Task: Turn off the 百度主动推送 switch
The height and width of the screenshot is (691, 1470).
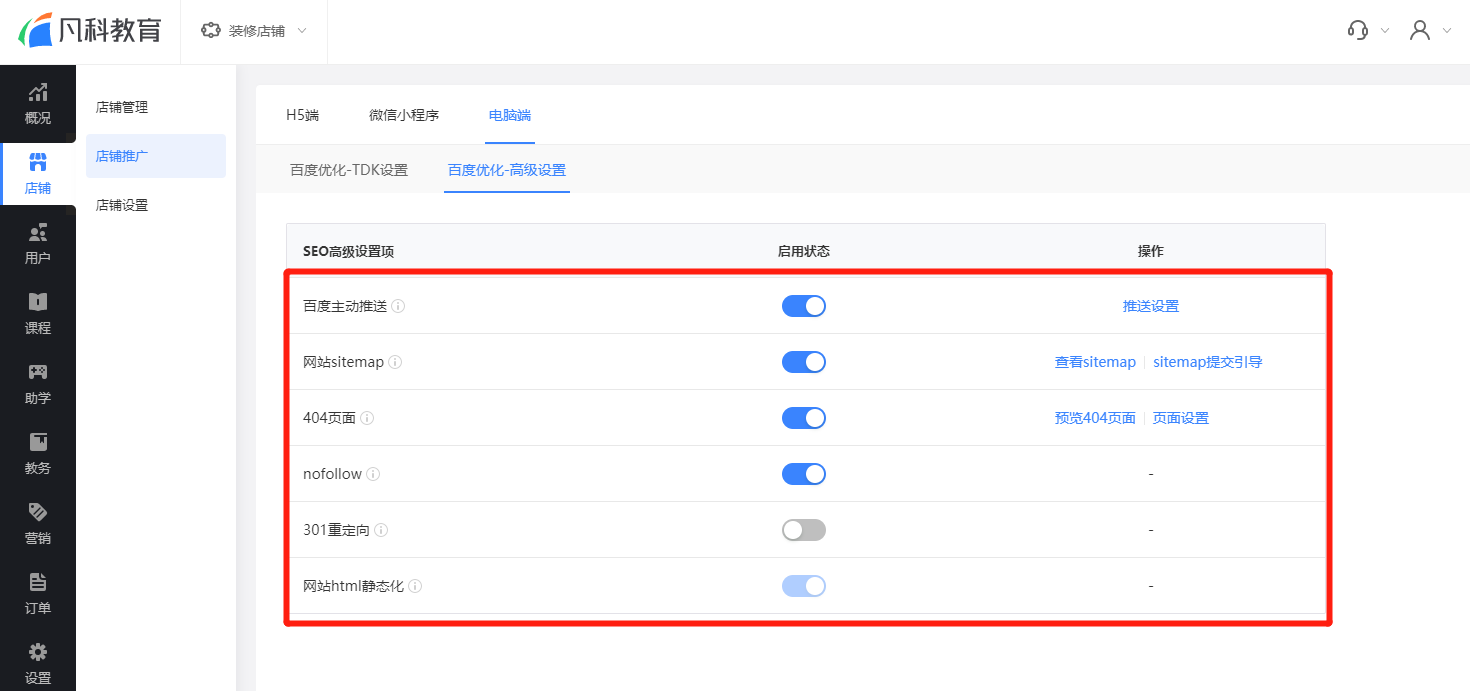Action: point(804,306)
